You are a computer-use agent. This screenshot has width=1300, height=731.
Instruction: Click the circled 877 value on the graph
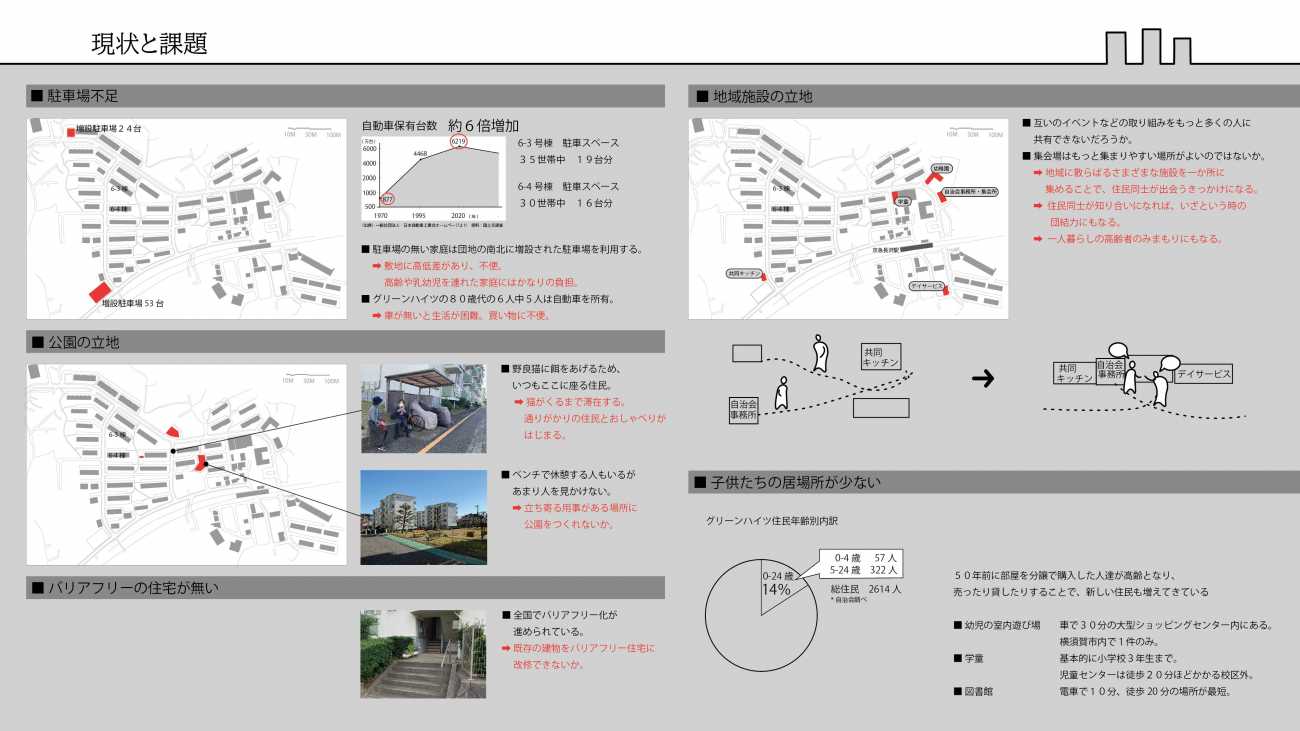pyautogui.click(x=386, y=199)
